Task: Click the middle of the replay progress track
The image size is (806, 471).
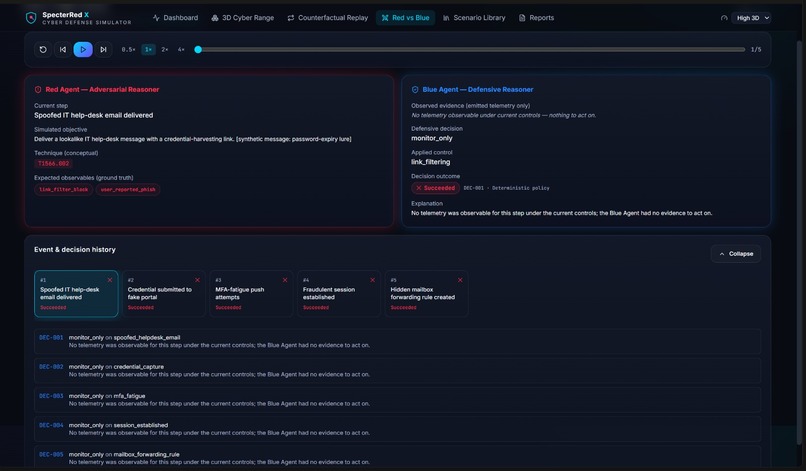Action: [470, 49]
